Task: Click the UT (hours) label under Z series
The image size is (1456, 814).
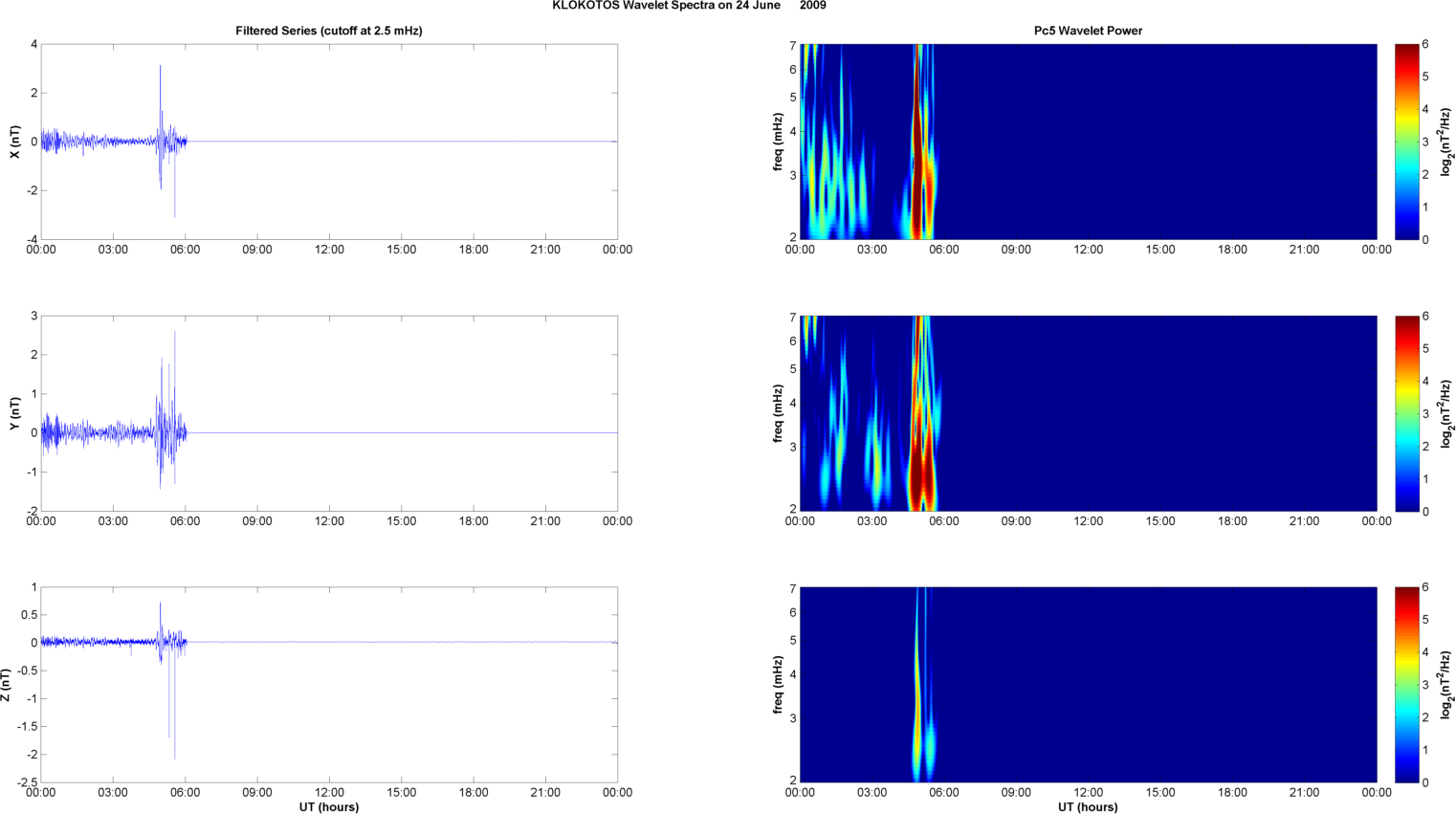Action: [x=329, y=807]
